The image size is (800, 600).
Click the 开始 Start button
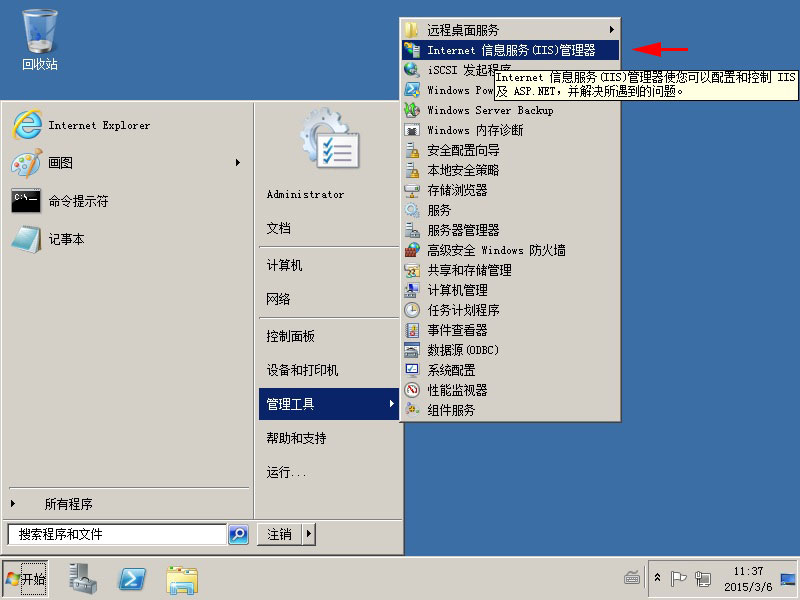(26, 579)
